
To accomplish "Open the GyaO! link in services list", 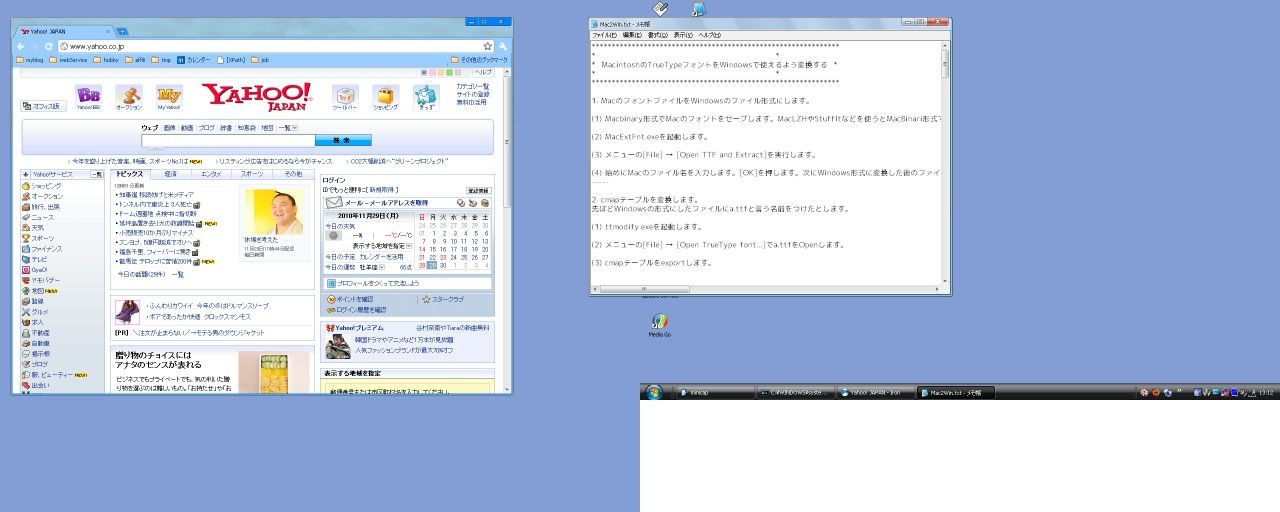I will pos(40,269).
